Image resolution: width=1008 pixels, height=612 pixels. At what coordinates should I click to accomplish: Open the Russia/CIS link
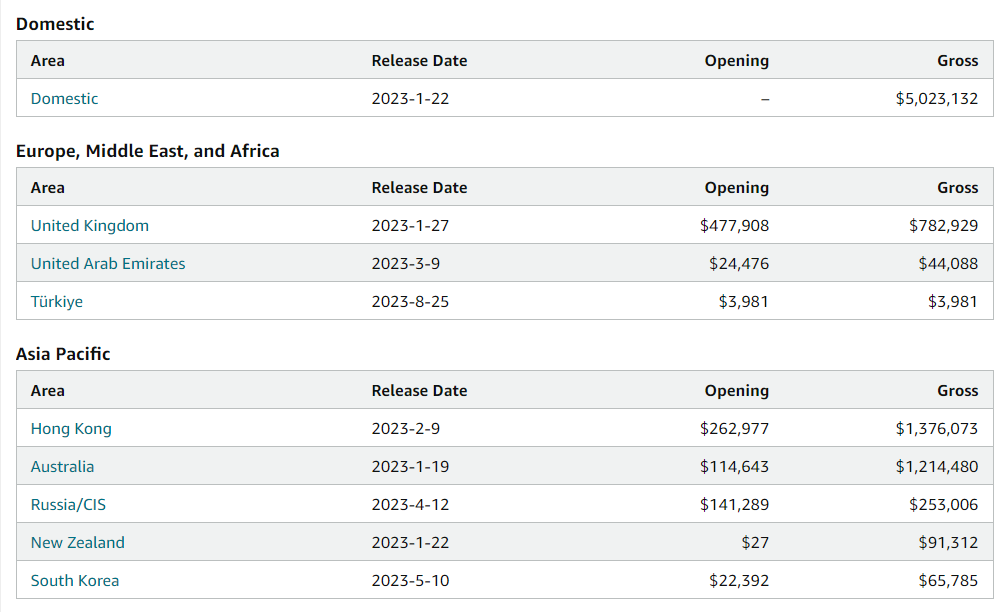[68, 505]
